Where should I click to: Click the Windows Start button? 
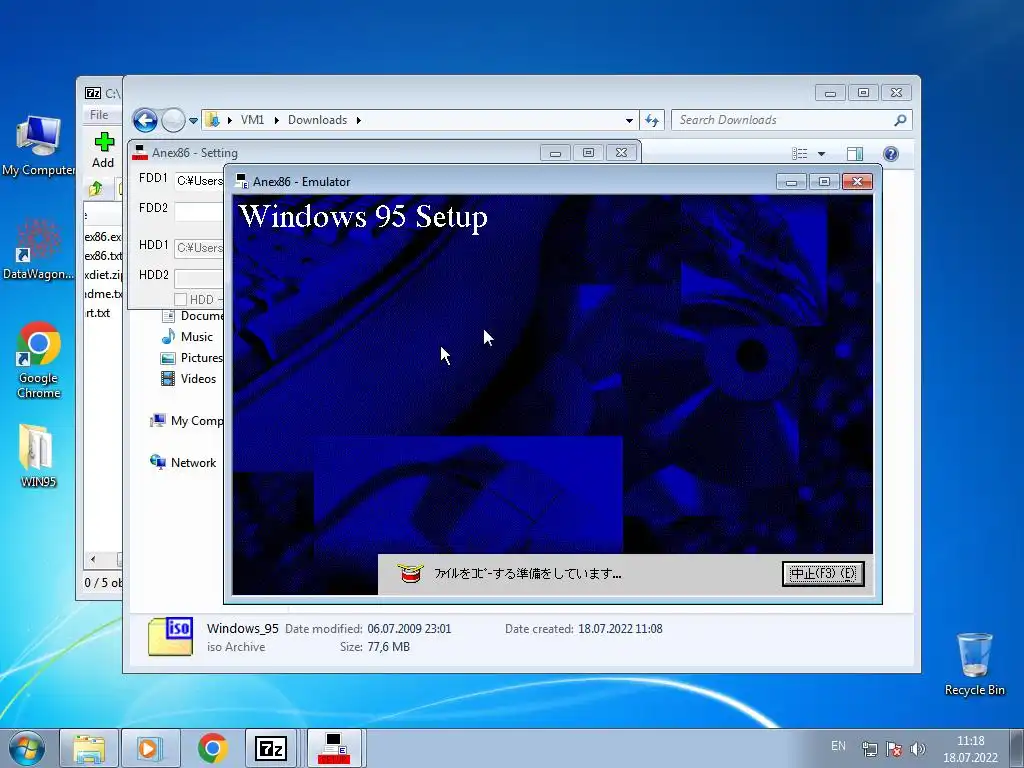click(27, 748)
